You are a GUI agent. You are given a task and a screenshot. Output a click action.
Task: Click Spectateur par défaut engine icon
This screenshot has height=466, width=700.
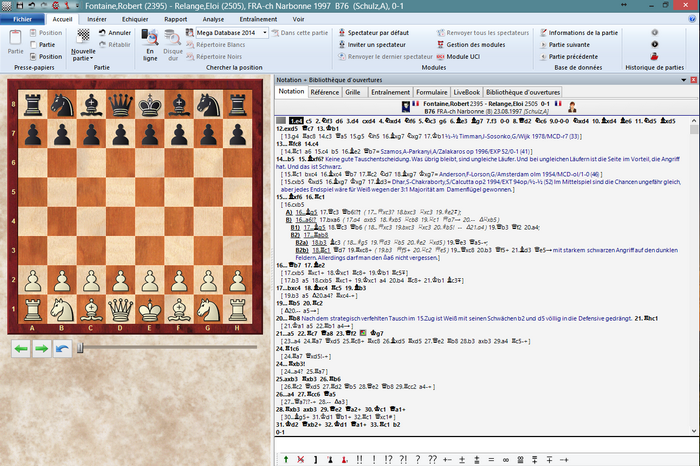[342, 33]
